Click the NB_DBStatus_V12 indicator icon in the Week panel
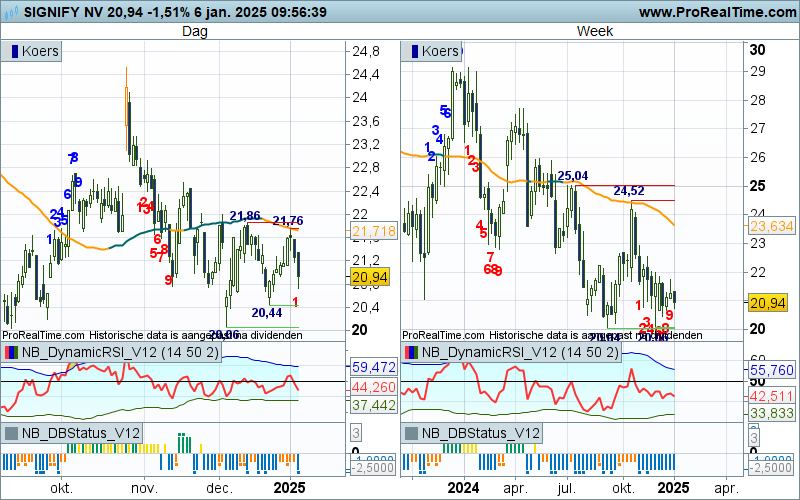Viewport: 800px width, 500px height. [x=411, y=433]
